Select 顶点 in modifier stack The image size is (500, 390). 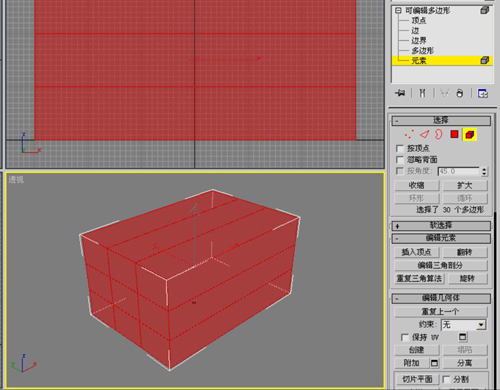tap(419, 21)
